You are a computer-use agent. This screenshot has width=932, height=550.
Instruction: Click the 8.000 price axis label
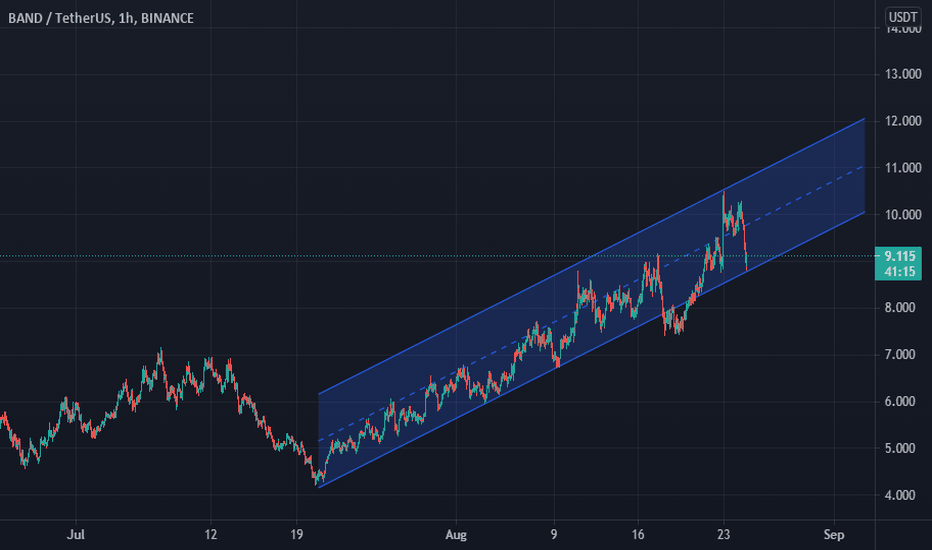pyautogui.click(x=900, y=308)
